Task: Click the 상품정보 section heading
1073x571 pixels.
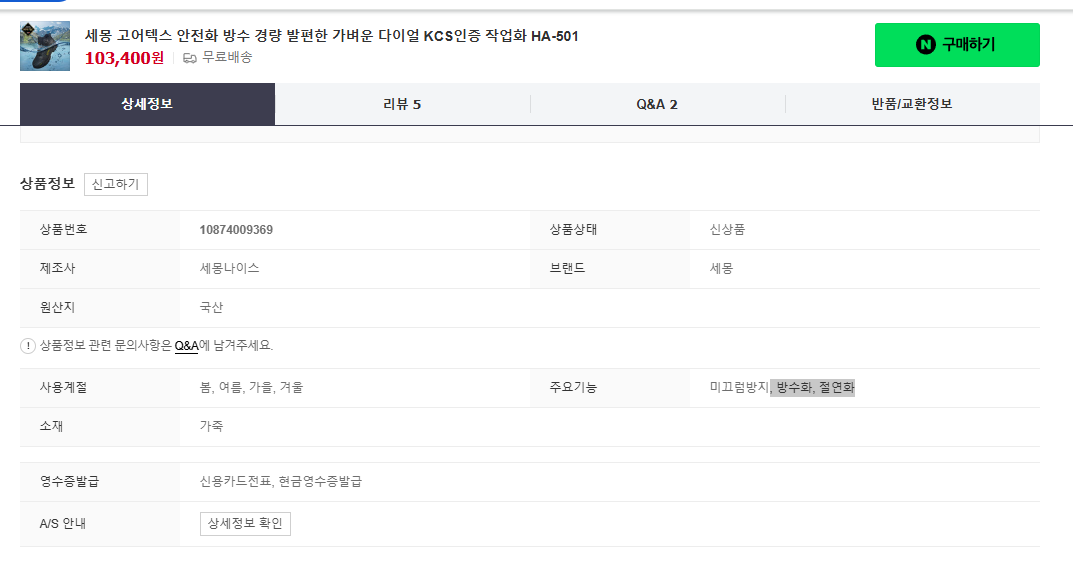Action: pyautogui.click(x=47, y=183)
